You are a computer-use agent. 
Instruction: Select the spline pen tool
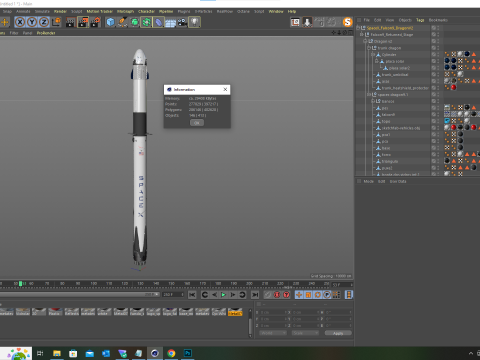pyautogui.click(x=122, y=22)
